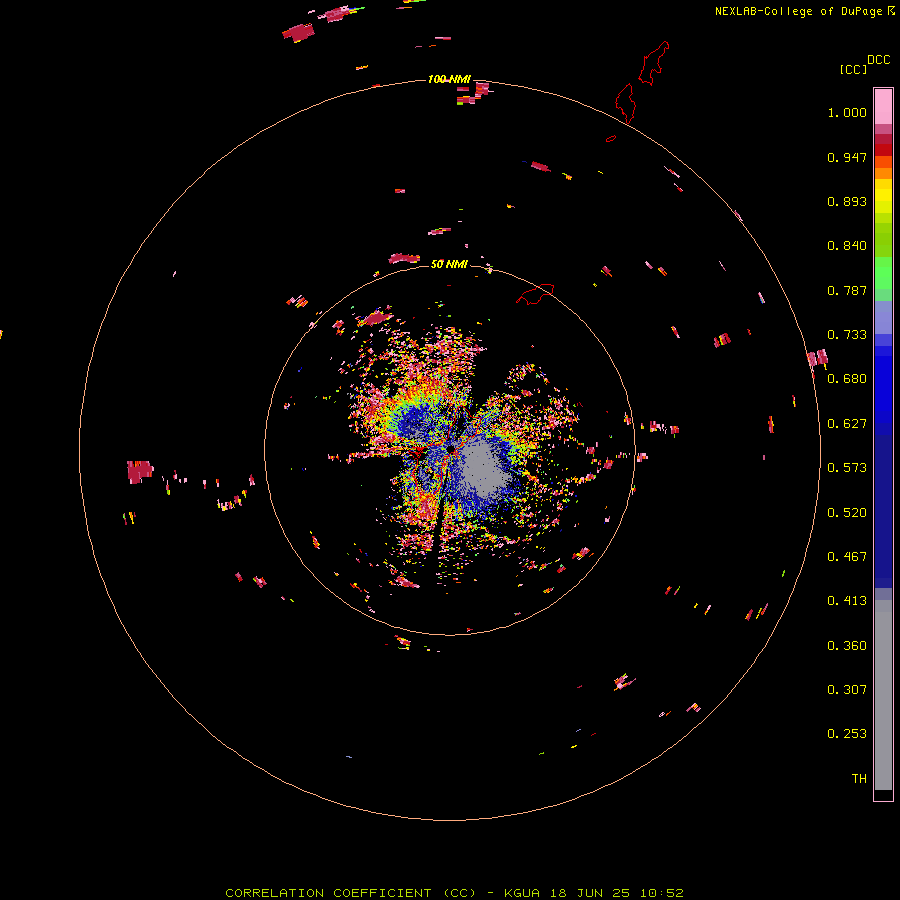Click the 0.467 value on the color scale
The width and height of the screenshot is (900, 900).
pyautogui.click(x=847, y=557)
